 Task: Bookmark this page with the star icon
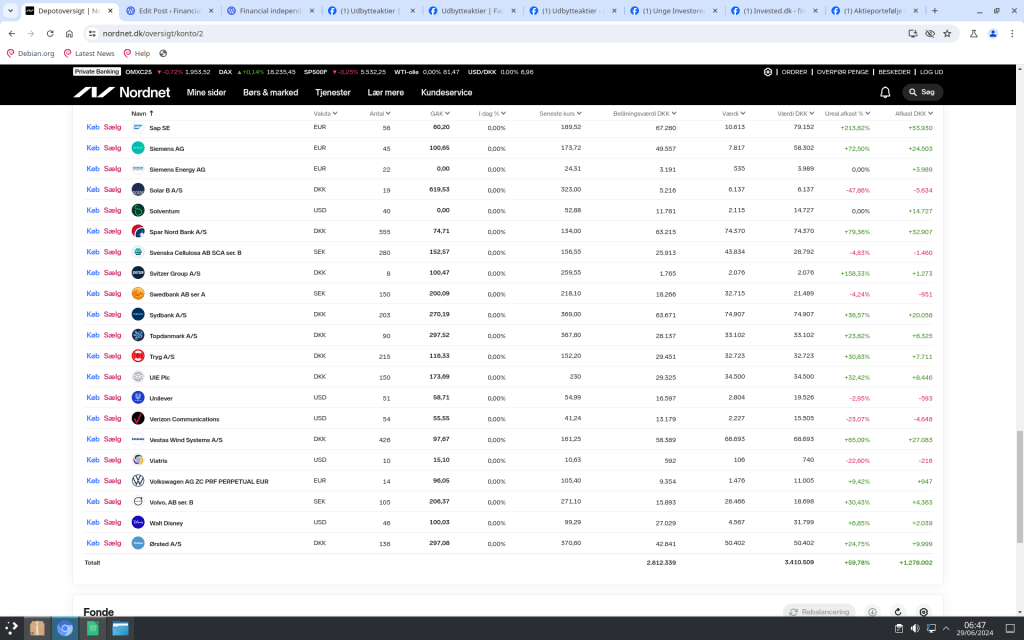point(946,33)
